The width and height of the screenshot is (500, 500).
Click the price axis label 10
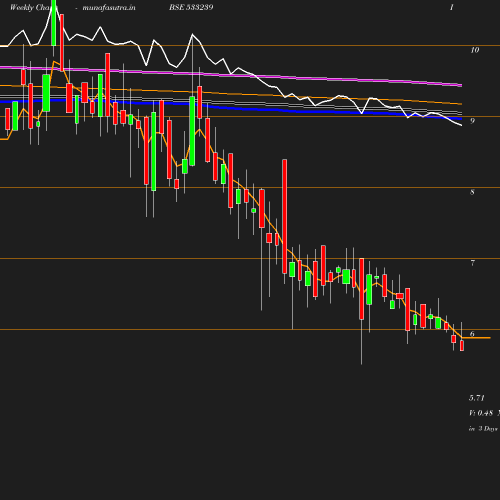pos(475,50)
